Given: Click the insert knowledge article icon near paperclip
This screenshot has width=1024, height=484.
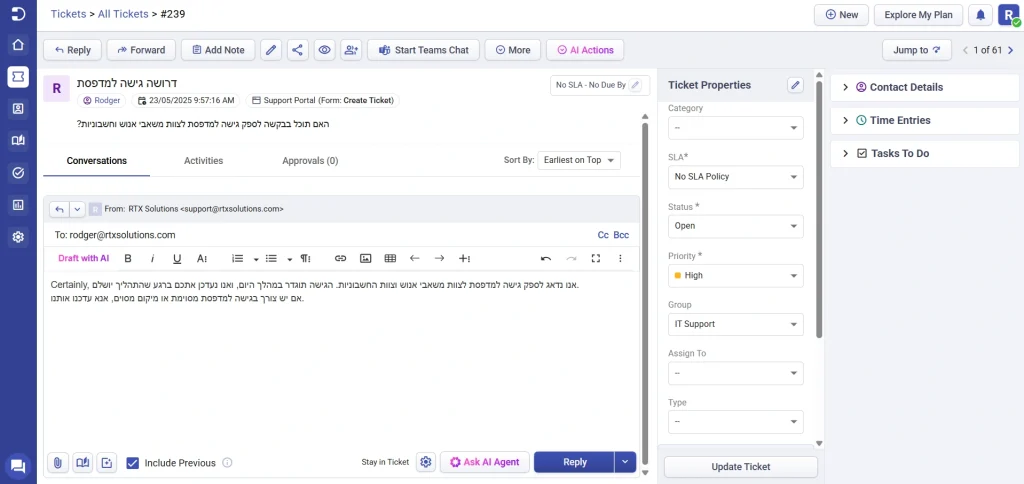Looking at the screenshot, I should [x=82, y=462].
